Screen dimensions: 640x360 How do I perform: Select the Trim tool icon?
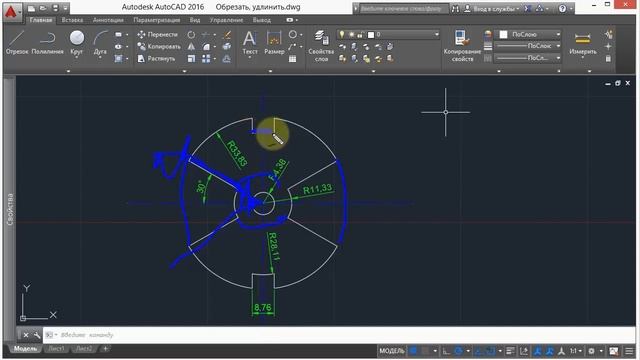click(207, 35)
